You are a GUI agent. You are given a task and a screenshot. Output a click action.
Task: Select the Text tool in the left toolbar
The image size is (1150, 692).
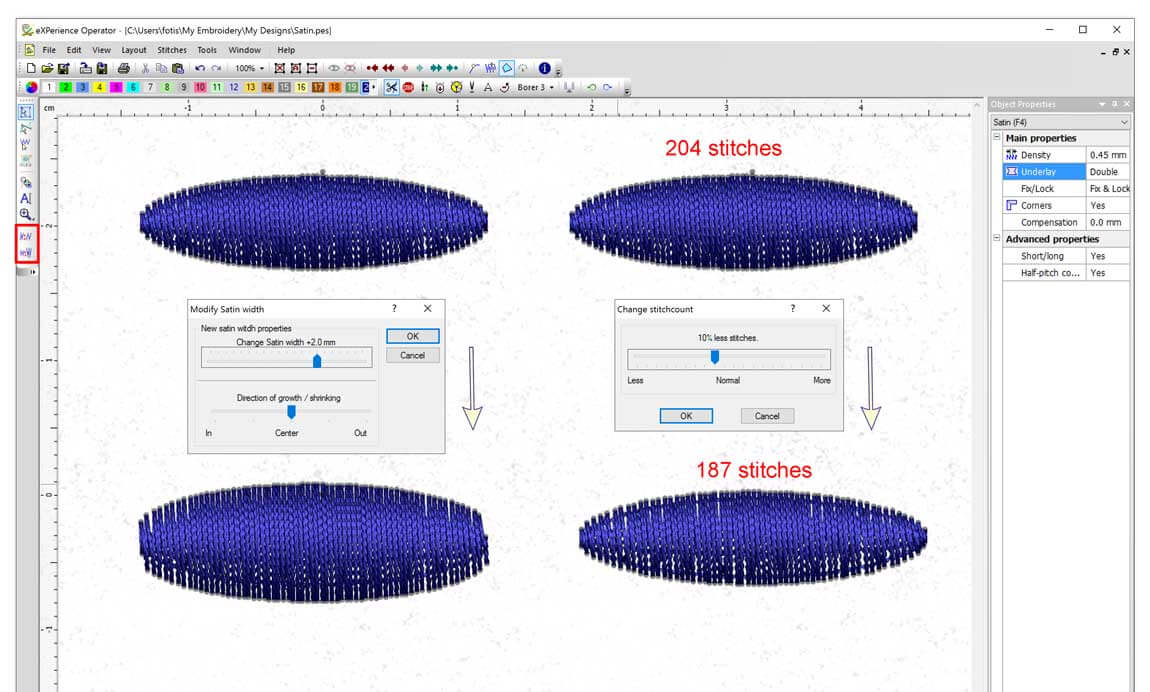25,198
